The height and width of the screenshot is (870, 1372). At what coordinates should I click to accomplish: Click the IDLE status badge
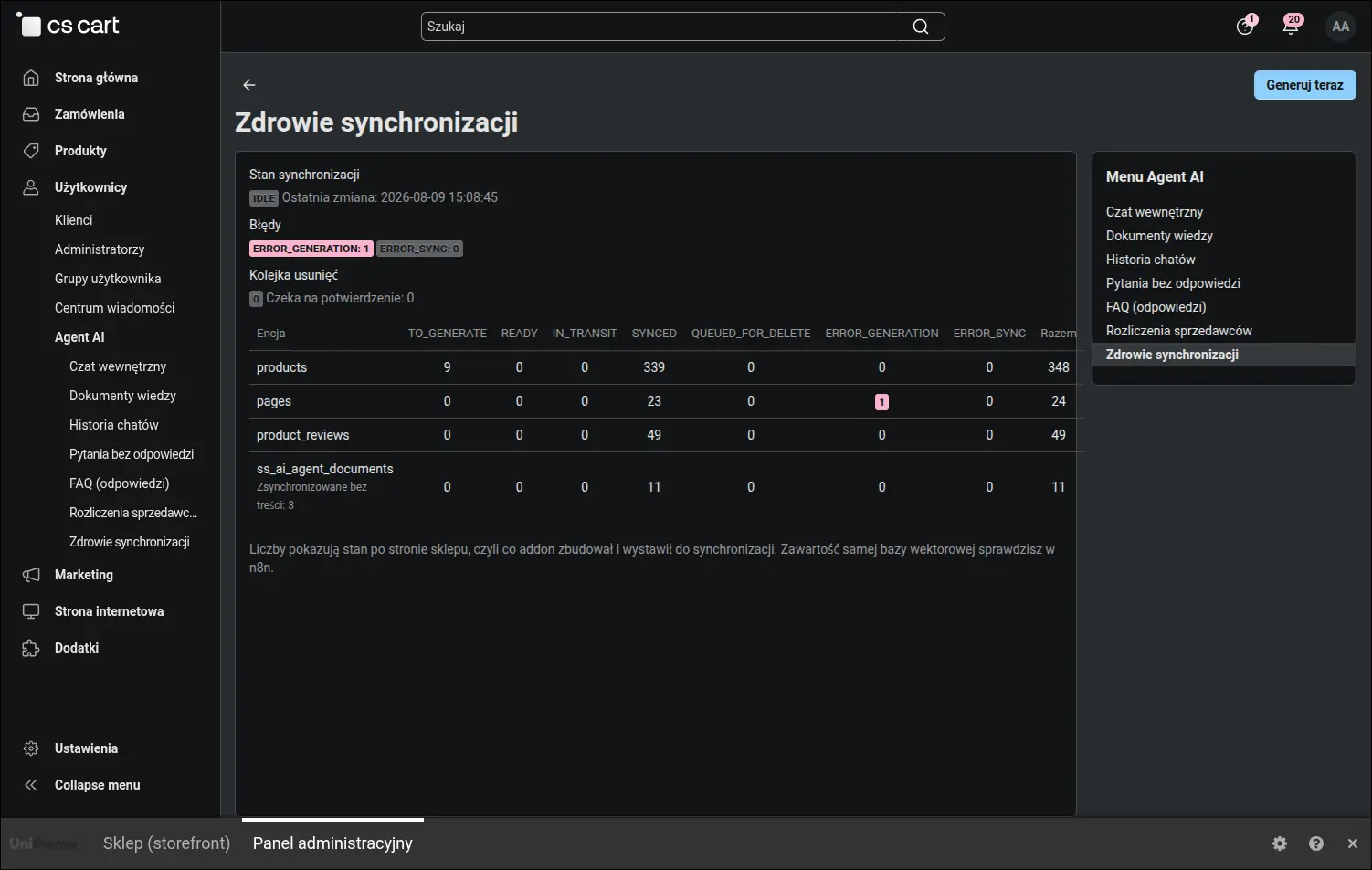(x=263, y=198)
